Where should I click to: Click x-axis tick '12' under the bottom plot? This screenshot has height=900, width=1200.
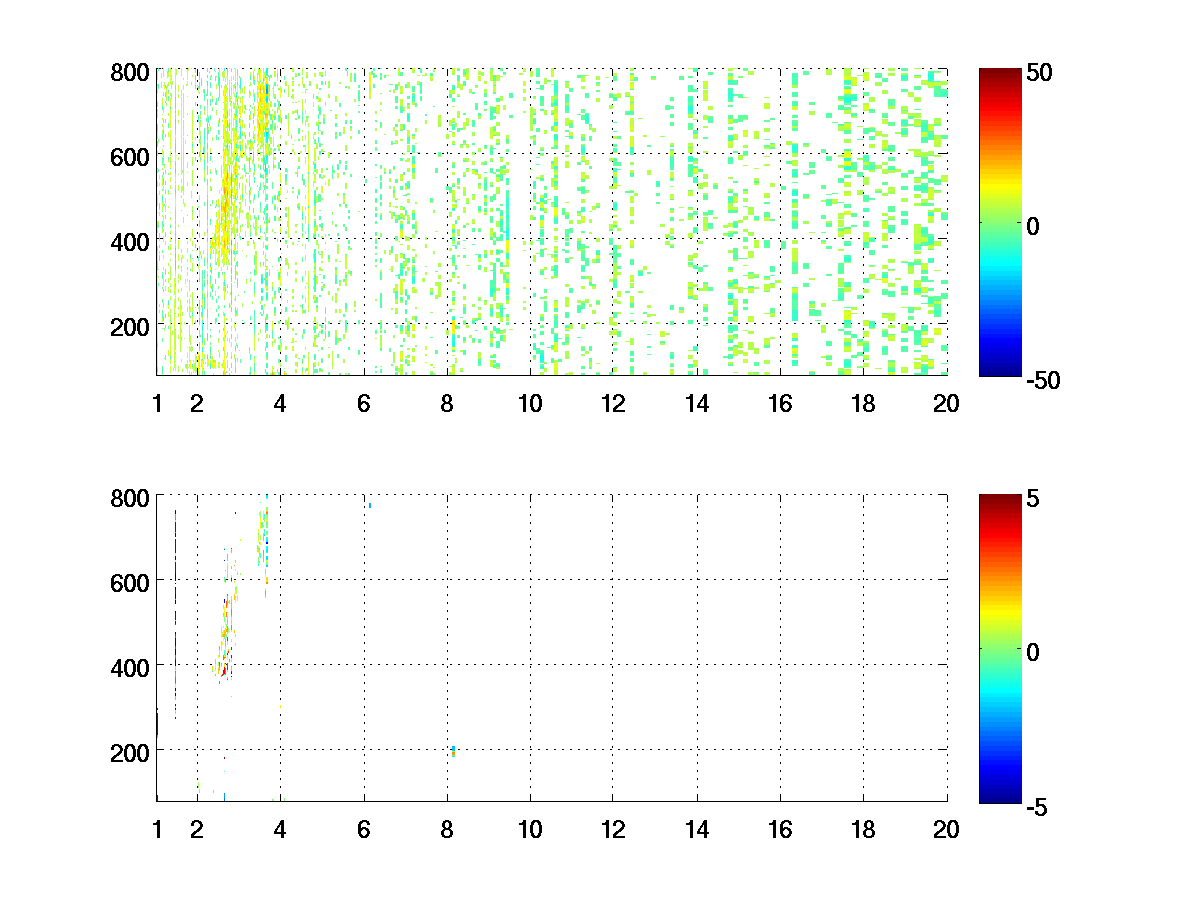[613, 828]
